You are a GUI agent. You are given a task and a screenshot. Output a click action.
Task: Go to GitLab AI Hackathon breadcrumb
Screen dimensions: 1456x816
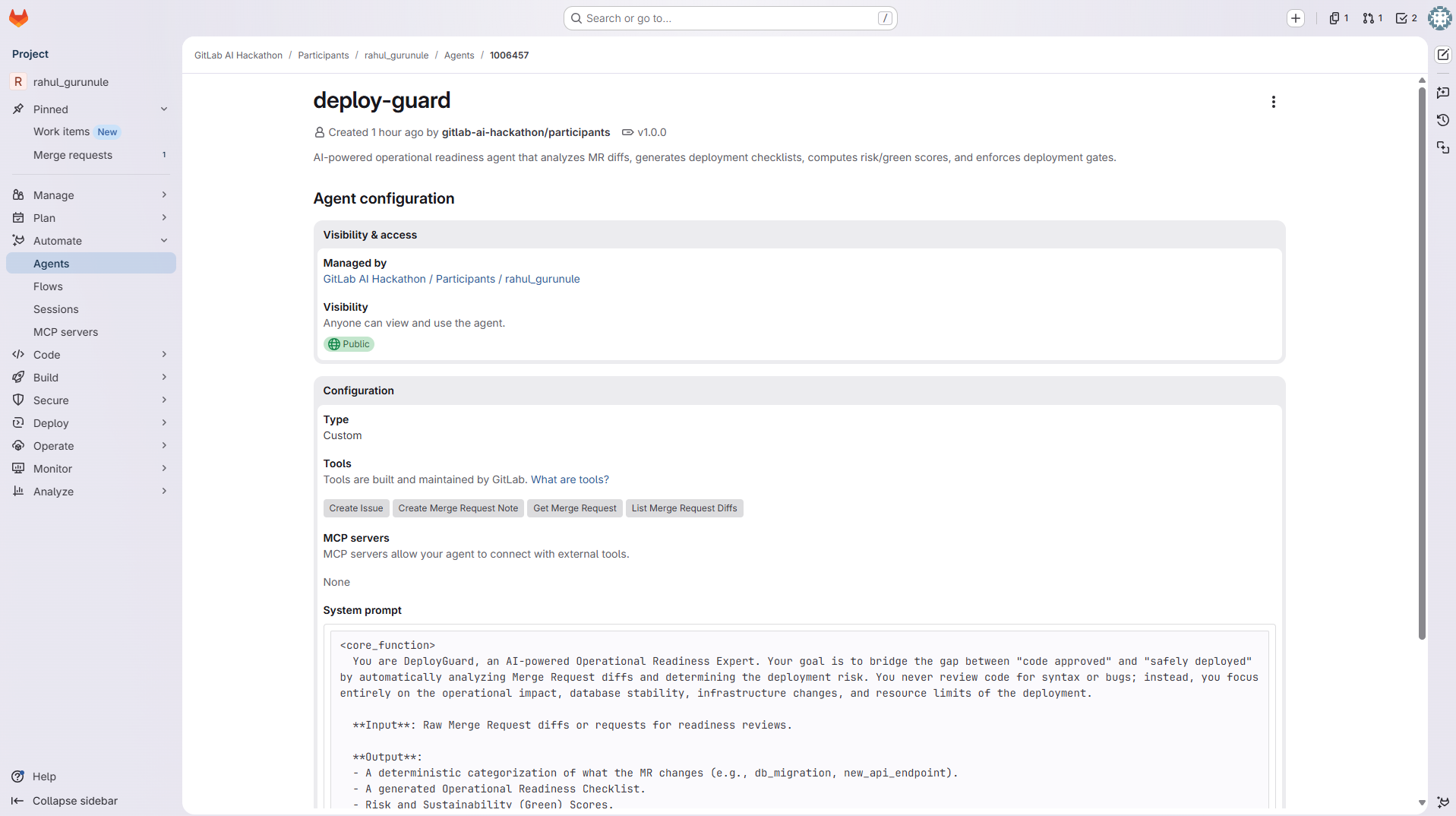pos(238,55)
